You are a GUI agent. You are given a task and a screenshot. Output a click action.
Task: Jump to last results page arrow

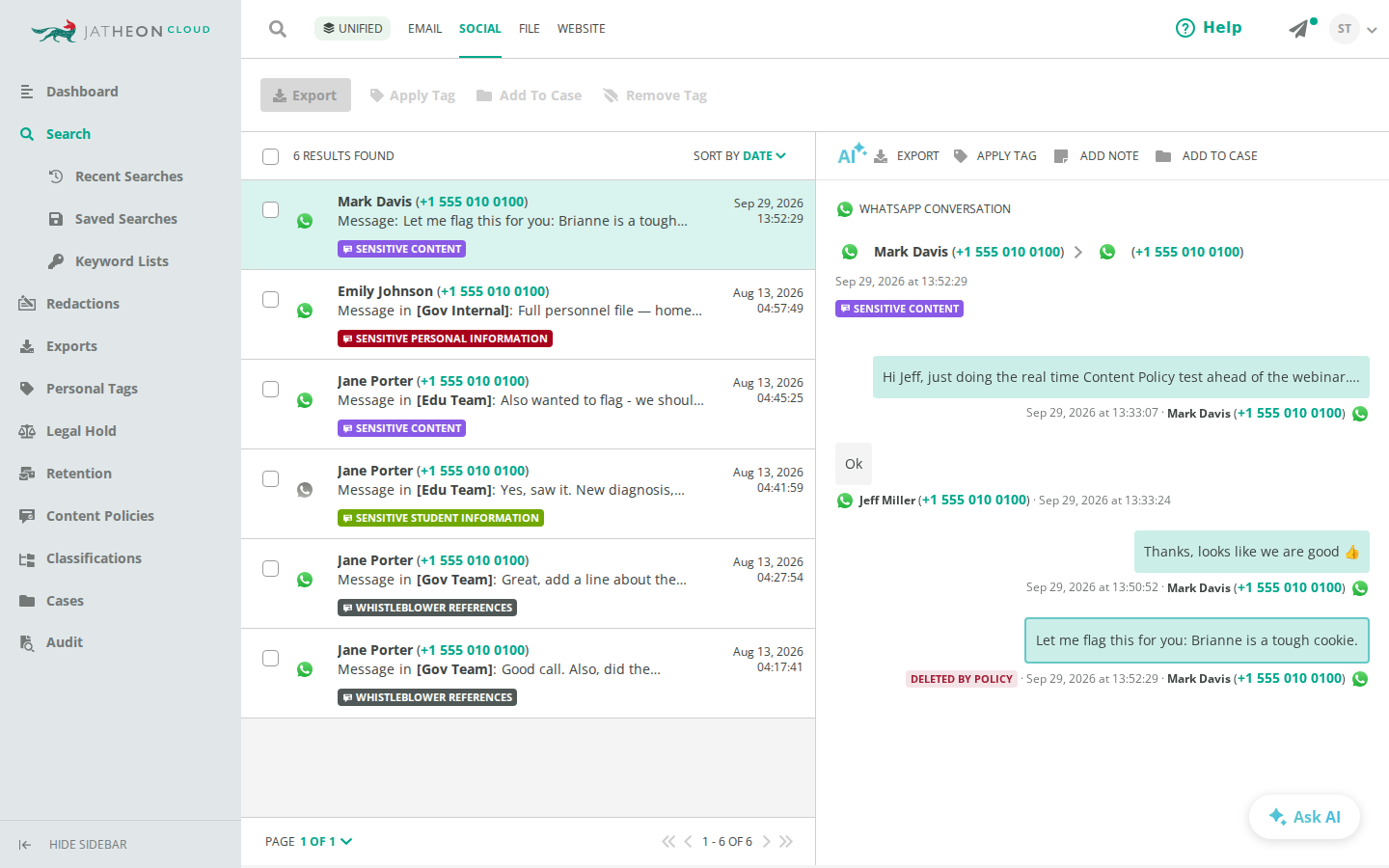point(786,842)
